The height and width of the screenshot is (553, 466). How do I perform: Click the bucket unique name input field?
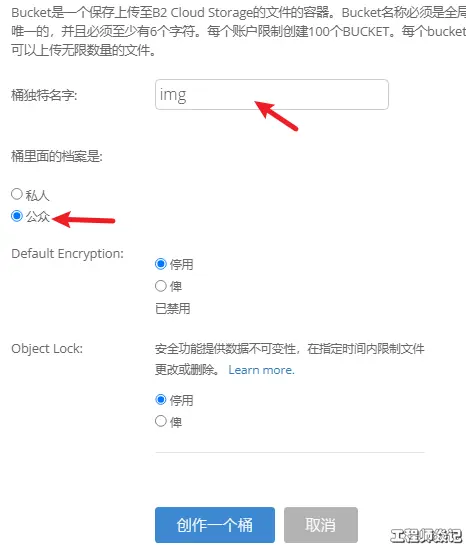[272, 95]
